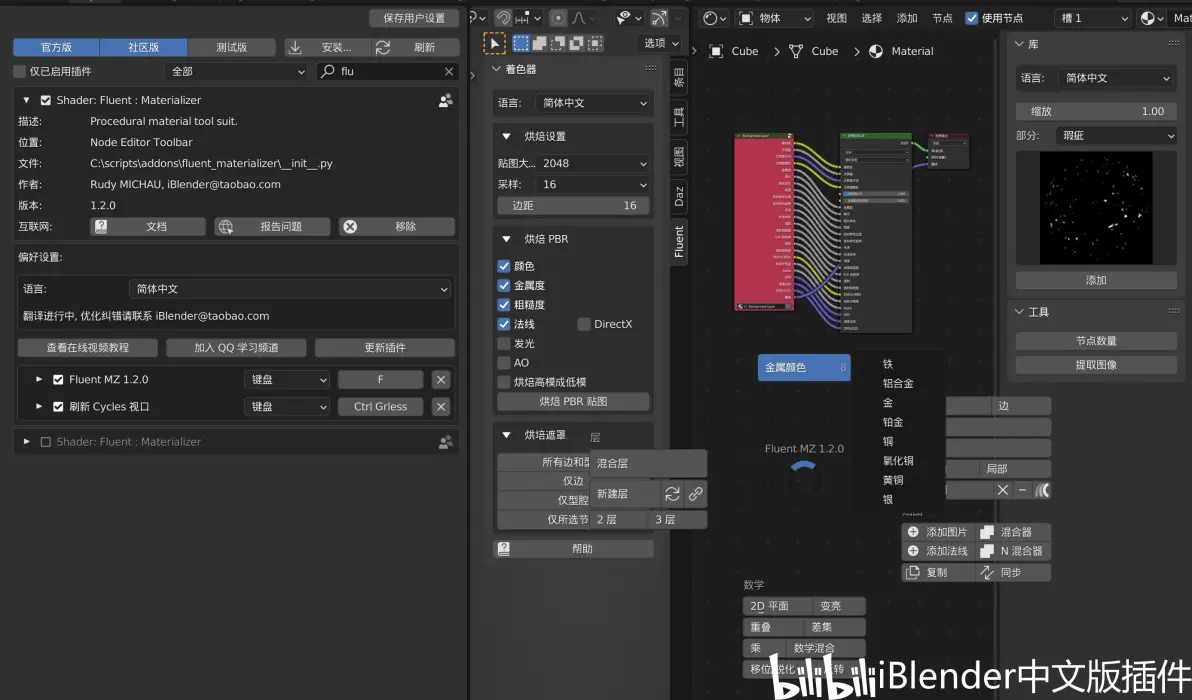Select the tweak cursor tool icon

(494, 43)
